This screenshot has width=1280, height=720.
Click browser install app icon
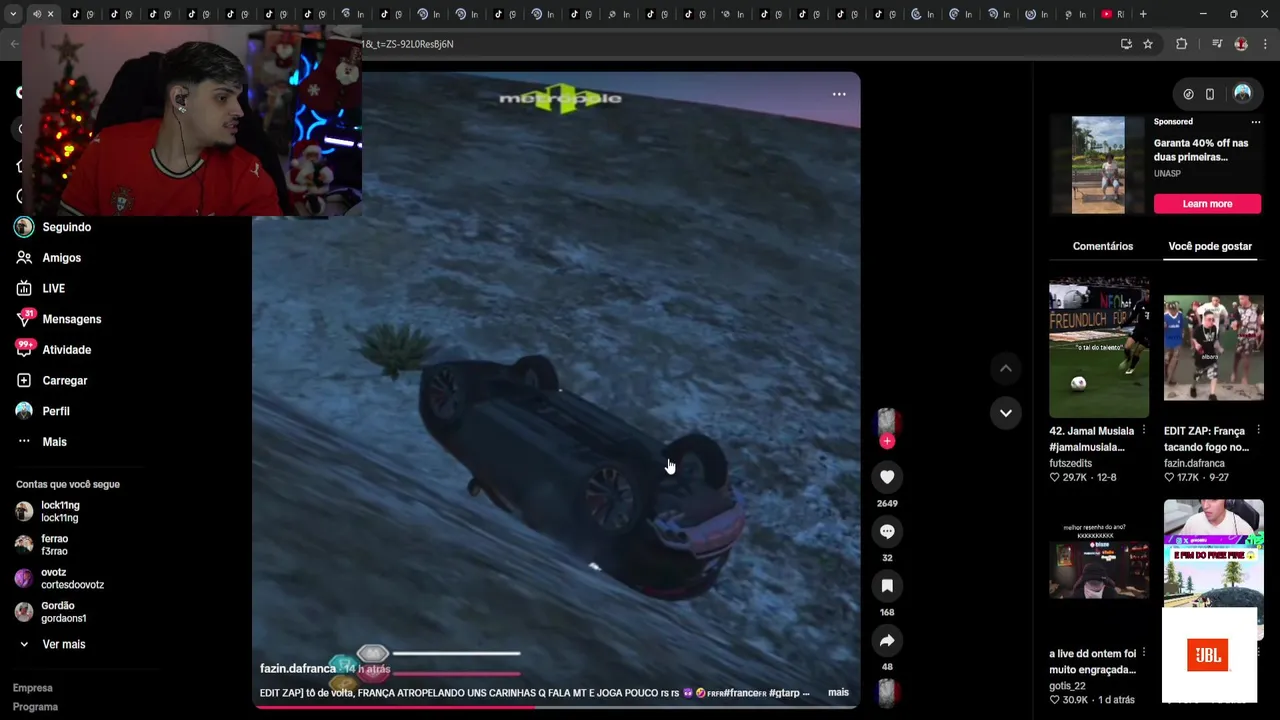tap(1126, 44)
